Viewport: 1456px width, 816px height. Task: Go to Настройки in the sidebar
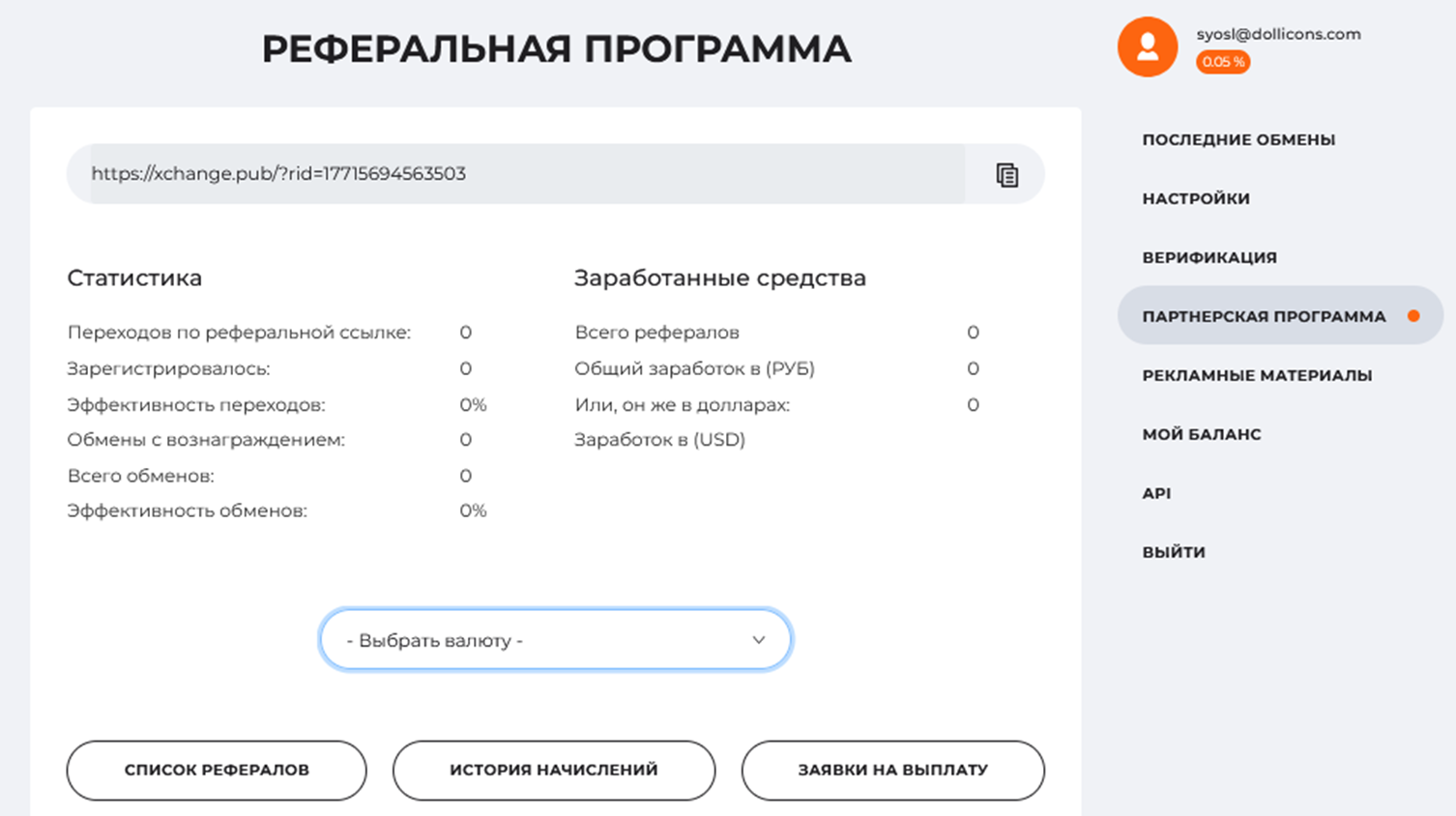[1196, 198]
